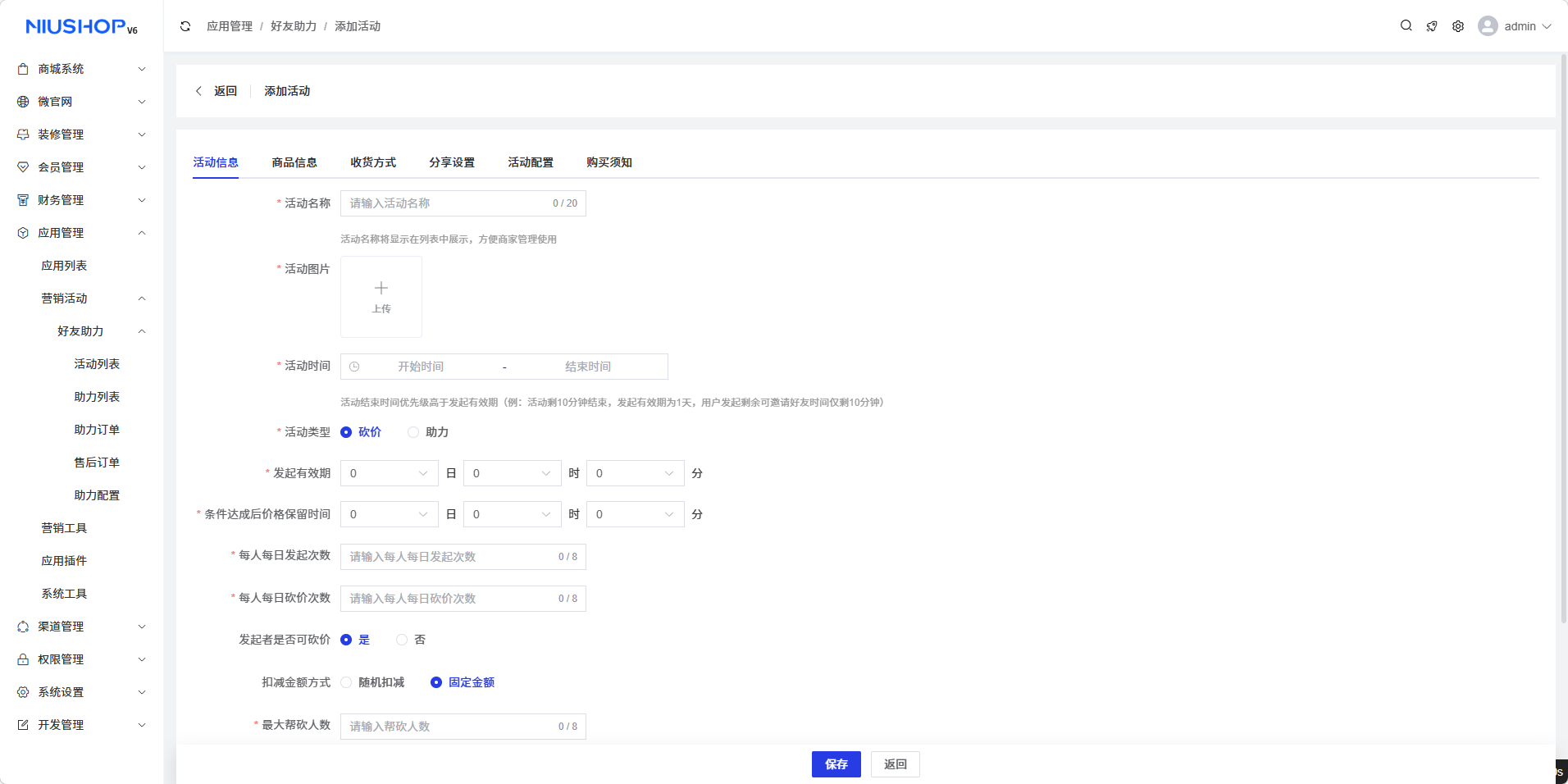The width and height of the screenshot is (1568, 784).
Task: Expand the 商城系统 sidebar menu
Action: click(82, 69)
